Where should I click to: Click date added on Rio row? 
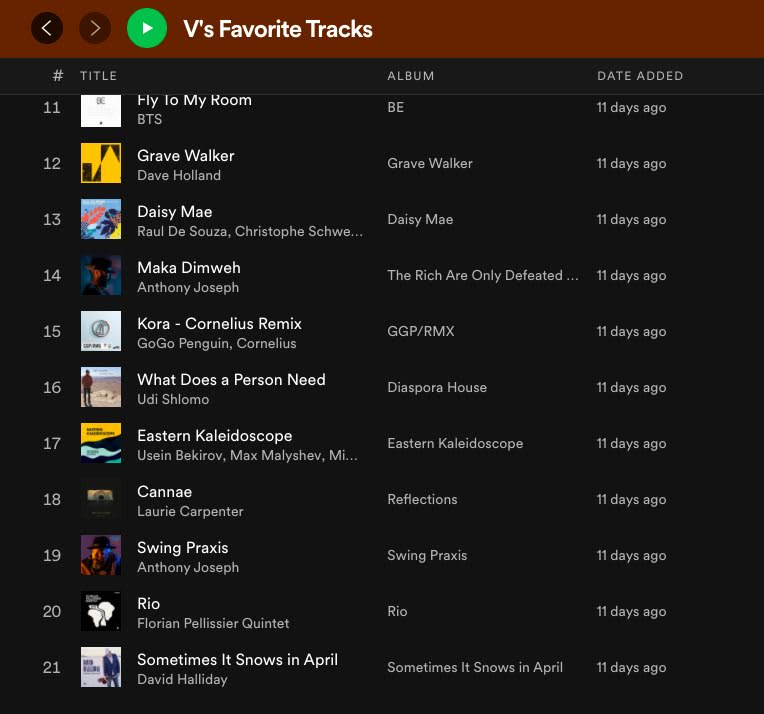click(x=631, y=612)
